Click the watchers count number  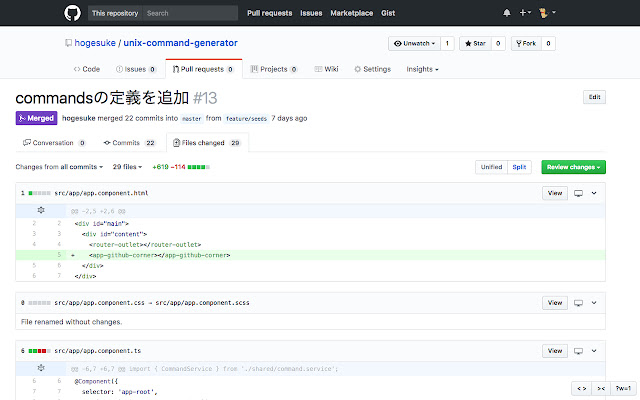pyautogui.click(x=447, y=43)
